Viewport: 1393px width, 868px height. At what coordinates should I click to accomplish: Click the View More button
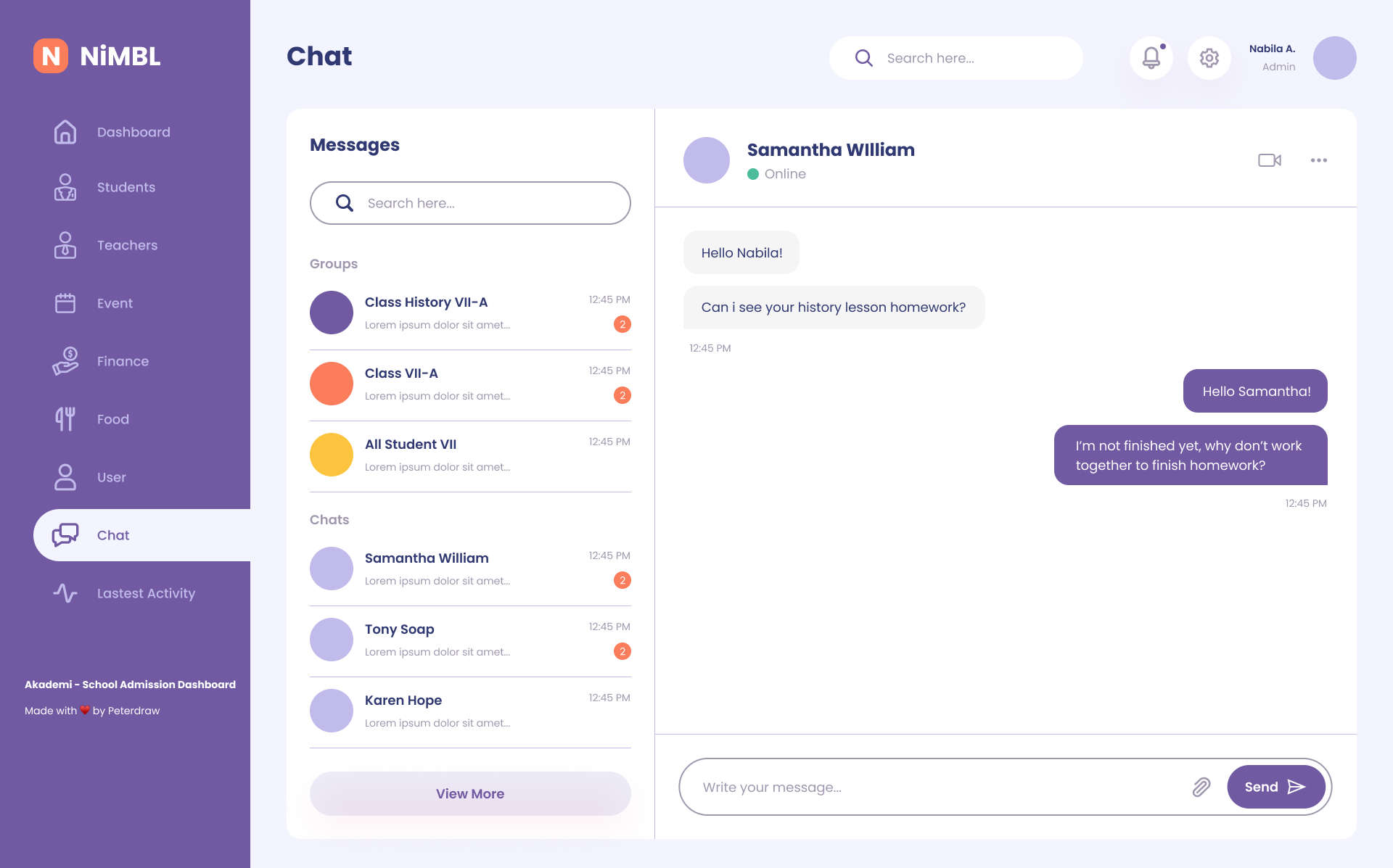point(470,793)
